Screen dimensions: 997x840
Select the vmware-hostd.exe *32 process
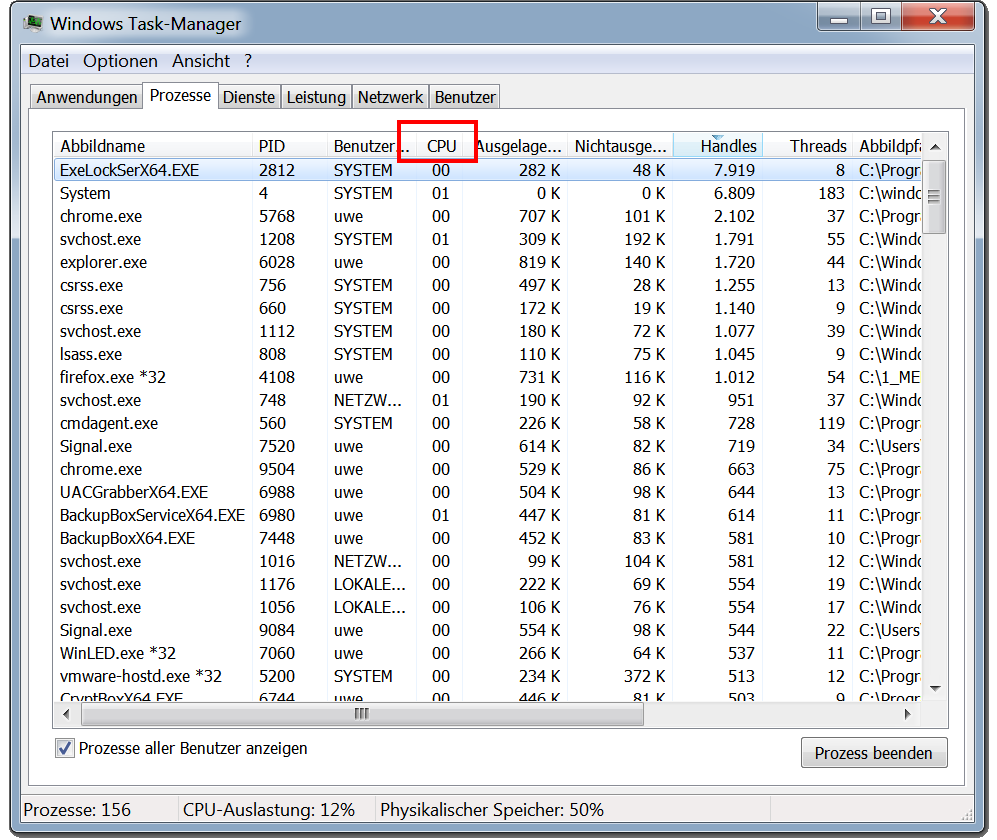(487, 676)
